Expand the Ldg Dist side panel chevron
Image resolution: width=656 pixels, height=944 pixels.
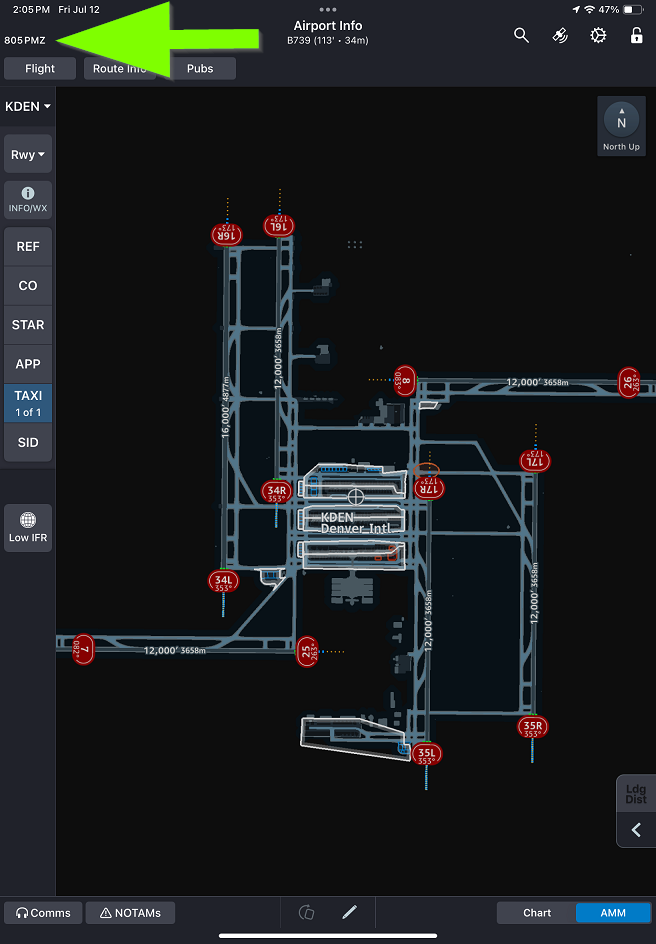coord(636,830)
